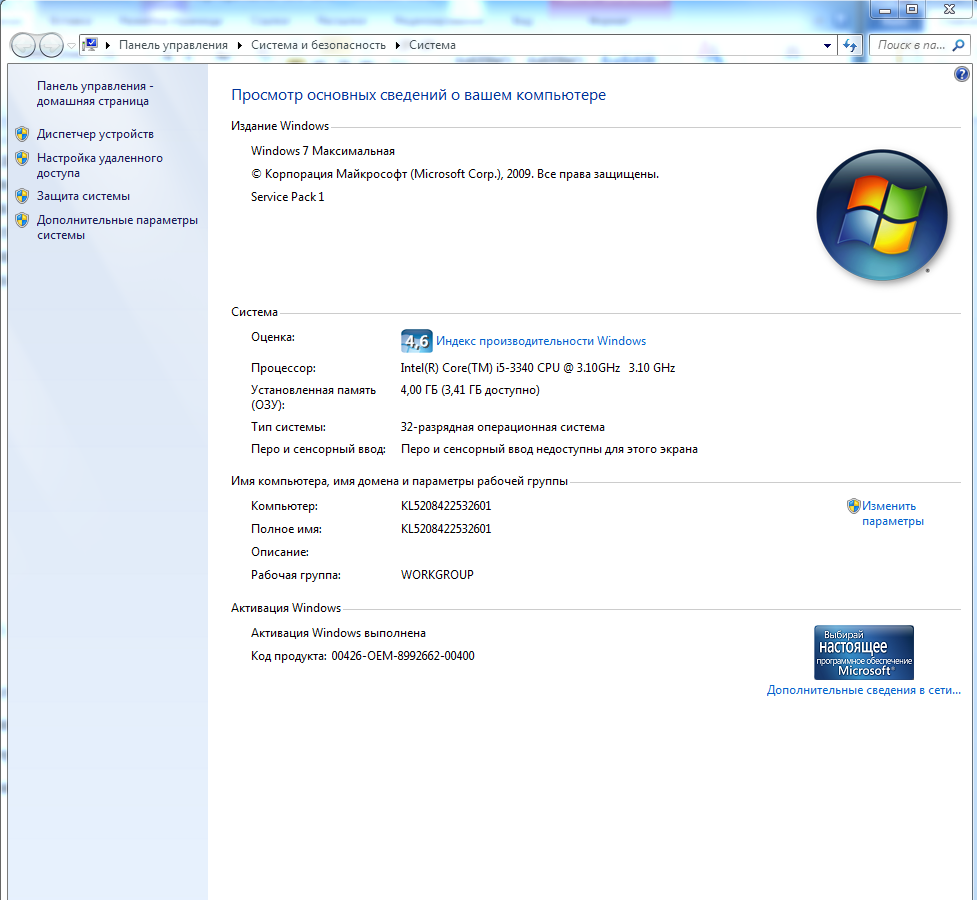Click the 4,6 performance score badge
The width and height of the screenshot is (977, 900).
click(416, 341)
